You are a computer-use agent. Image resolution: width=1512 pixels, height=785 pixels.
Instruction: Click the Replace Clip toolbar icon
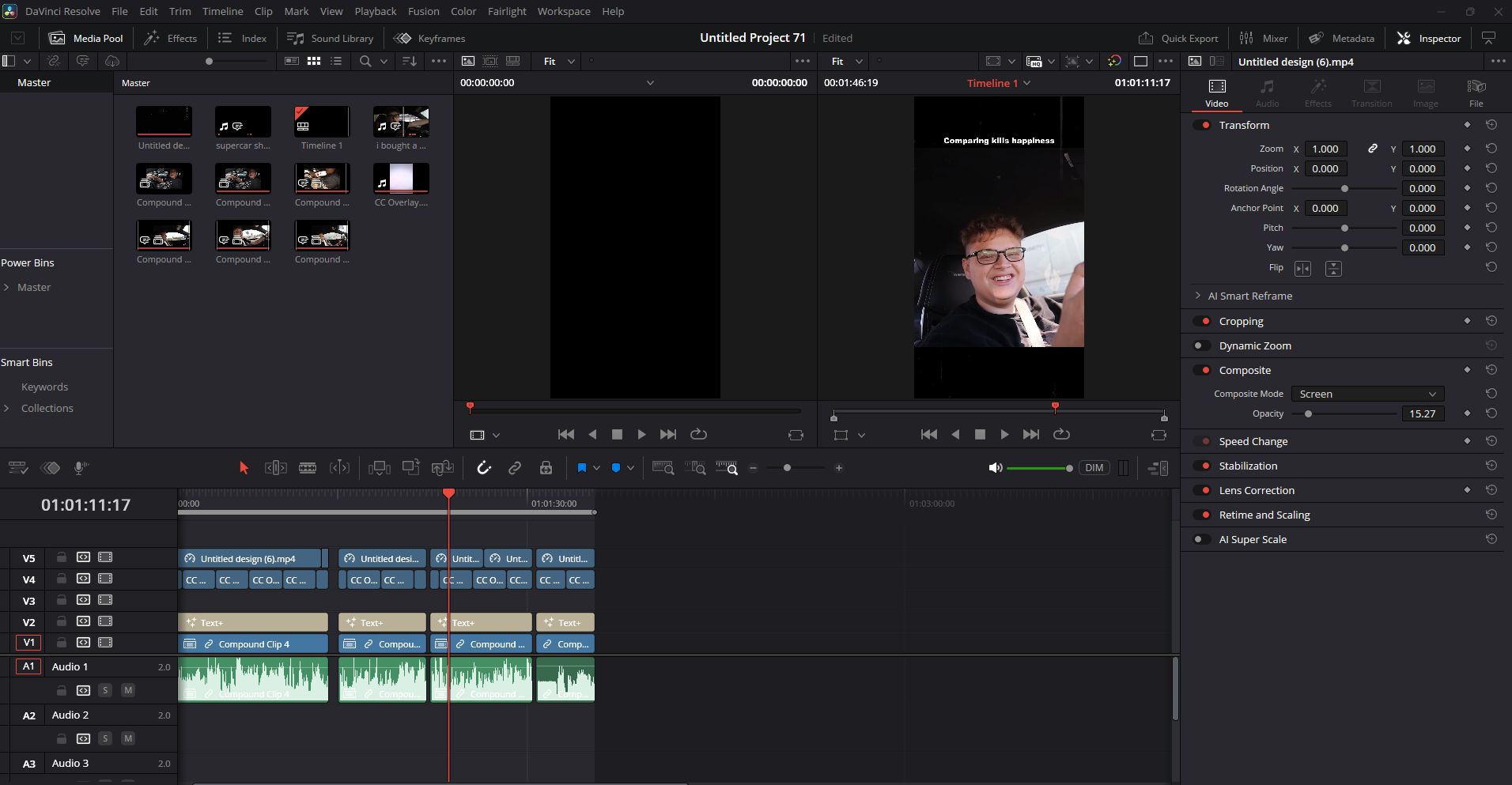click(442, 468)
